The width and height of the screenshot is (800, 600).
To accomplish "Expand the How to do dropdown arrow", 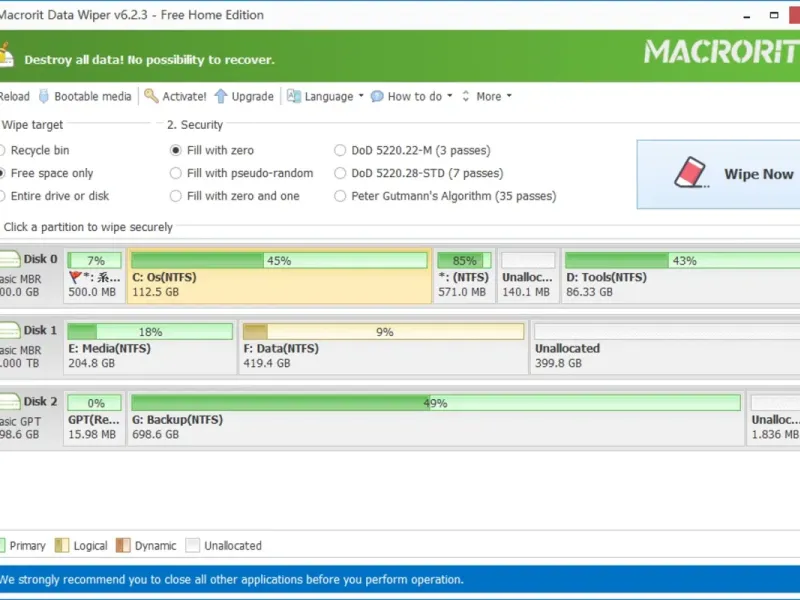I will pyautogui.click(x=449, y=96).
